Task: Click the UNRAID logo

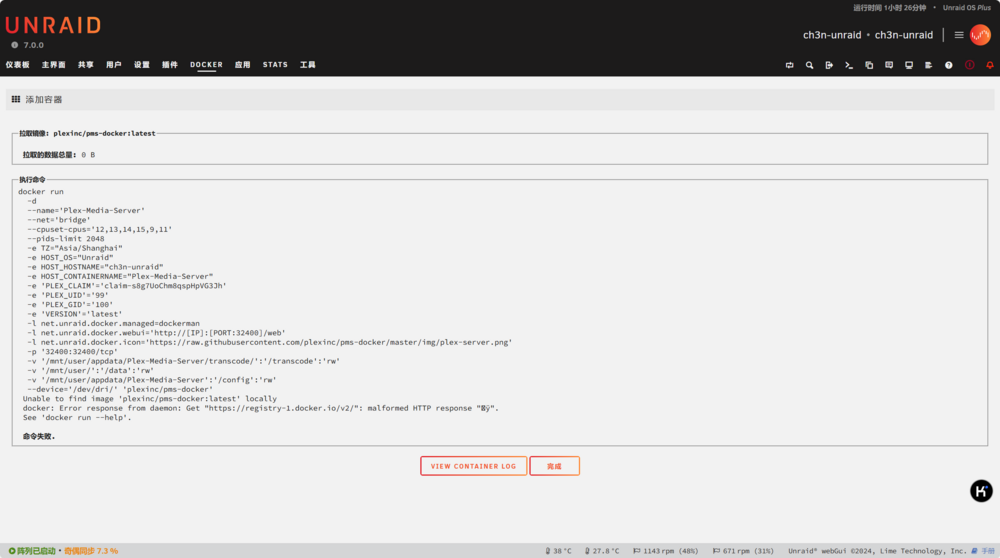Action: point(54,26)
